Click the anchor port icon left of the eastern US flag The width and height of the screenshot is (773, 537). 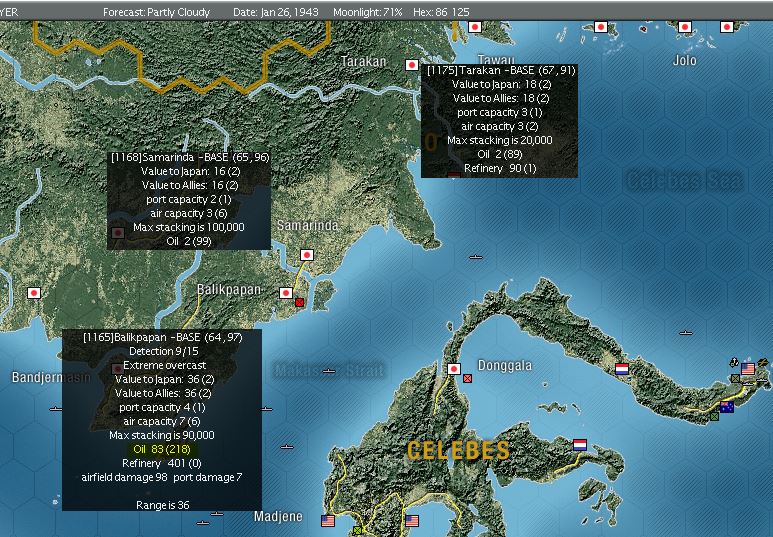point(734,362)
